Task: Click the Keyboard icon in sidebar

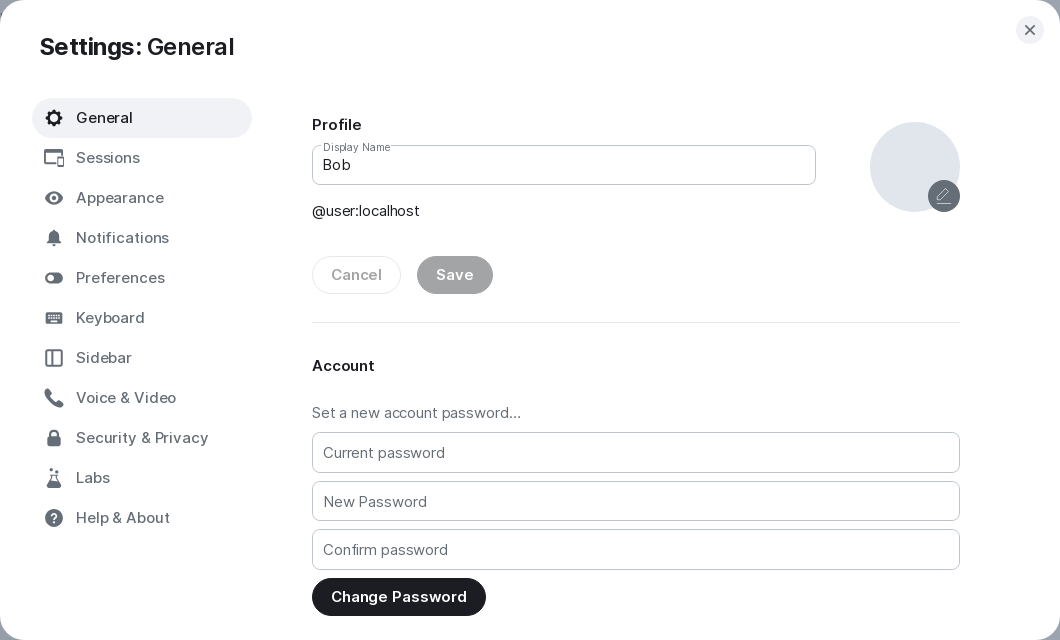Action: [54, 318]
